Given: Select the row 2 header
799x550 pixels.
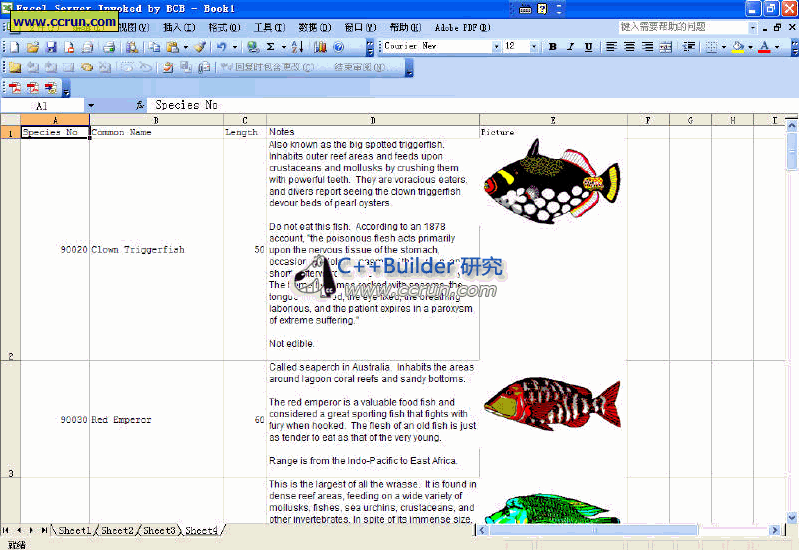Looking at the screenshot, I should (x=10, y=250).
